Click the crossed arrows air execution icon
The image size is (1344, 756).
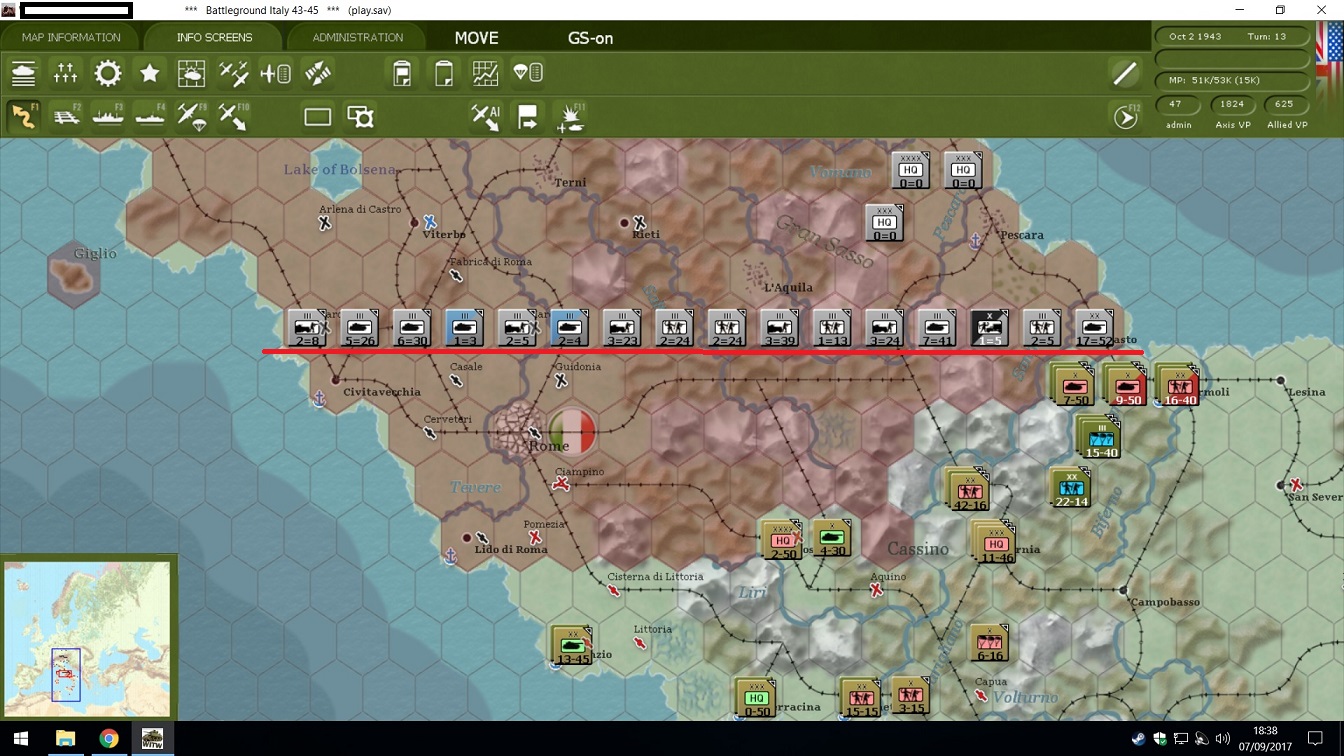tap(318, 73)
